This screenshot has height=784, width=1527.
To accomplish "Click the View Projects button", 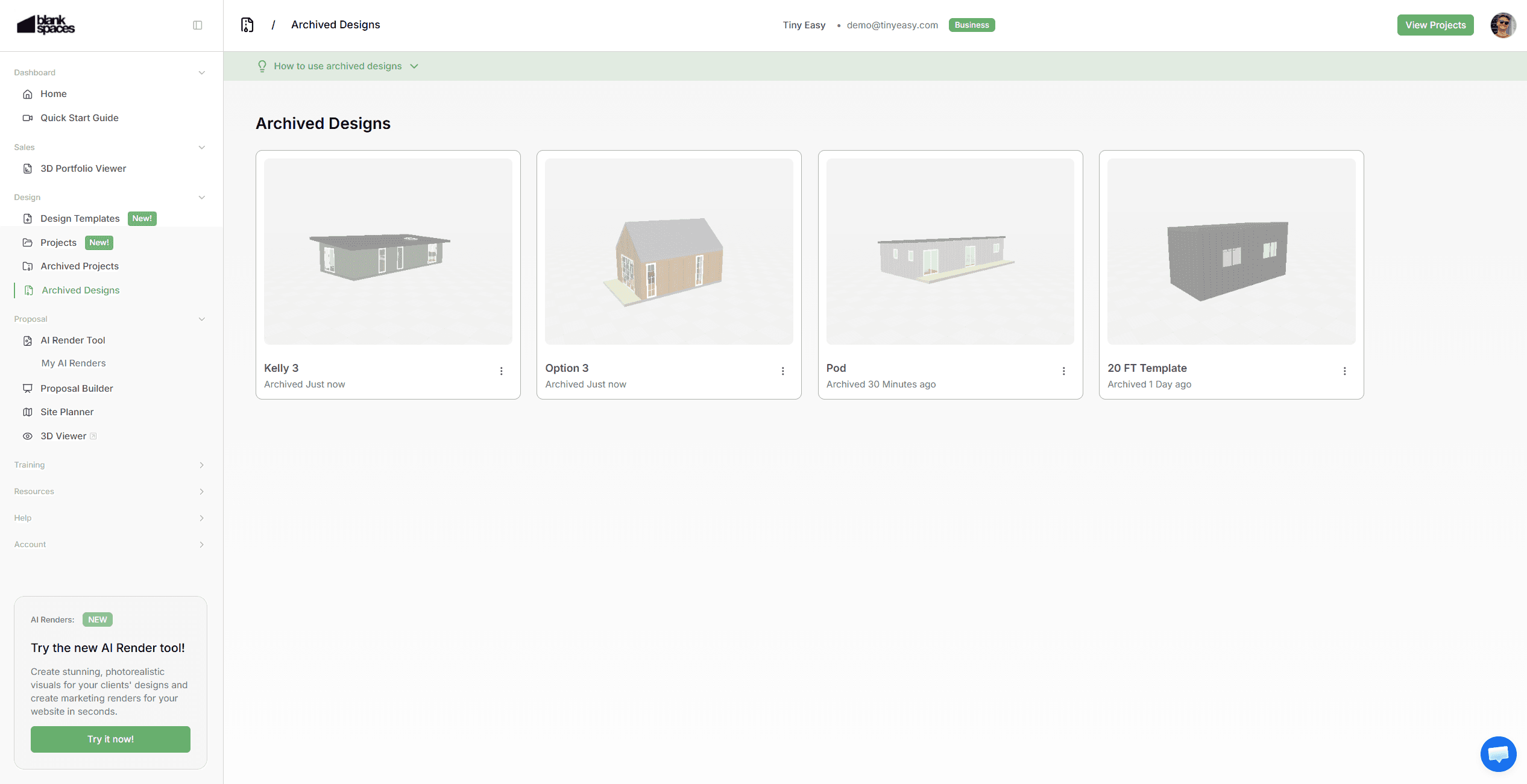I will pyautogui.click(x=1435, y=25).
